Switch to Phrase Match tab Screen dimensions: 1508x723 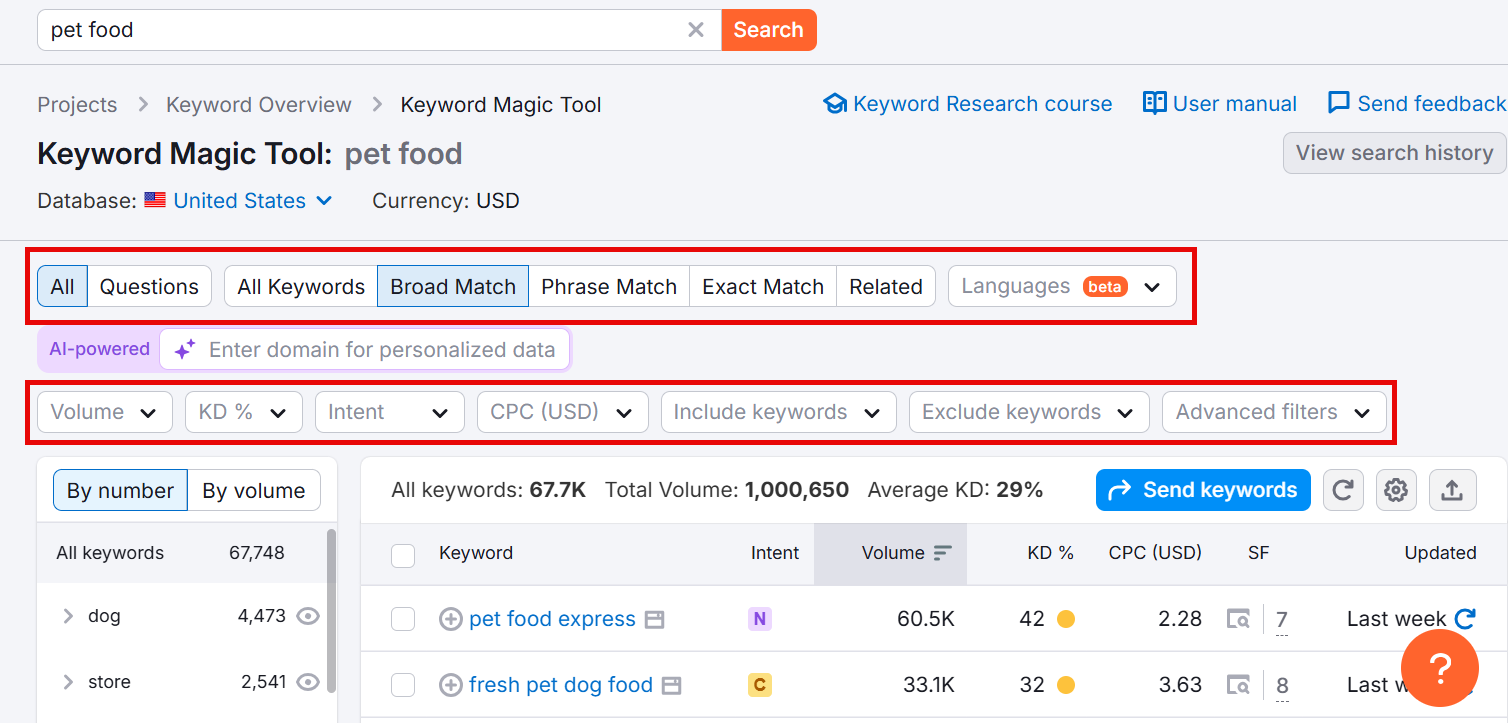point(609,286)
